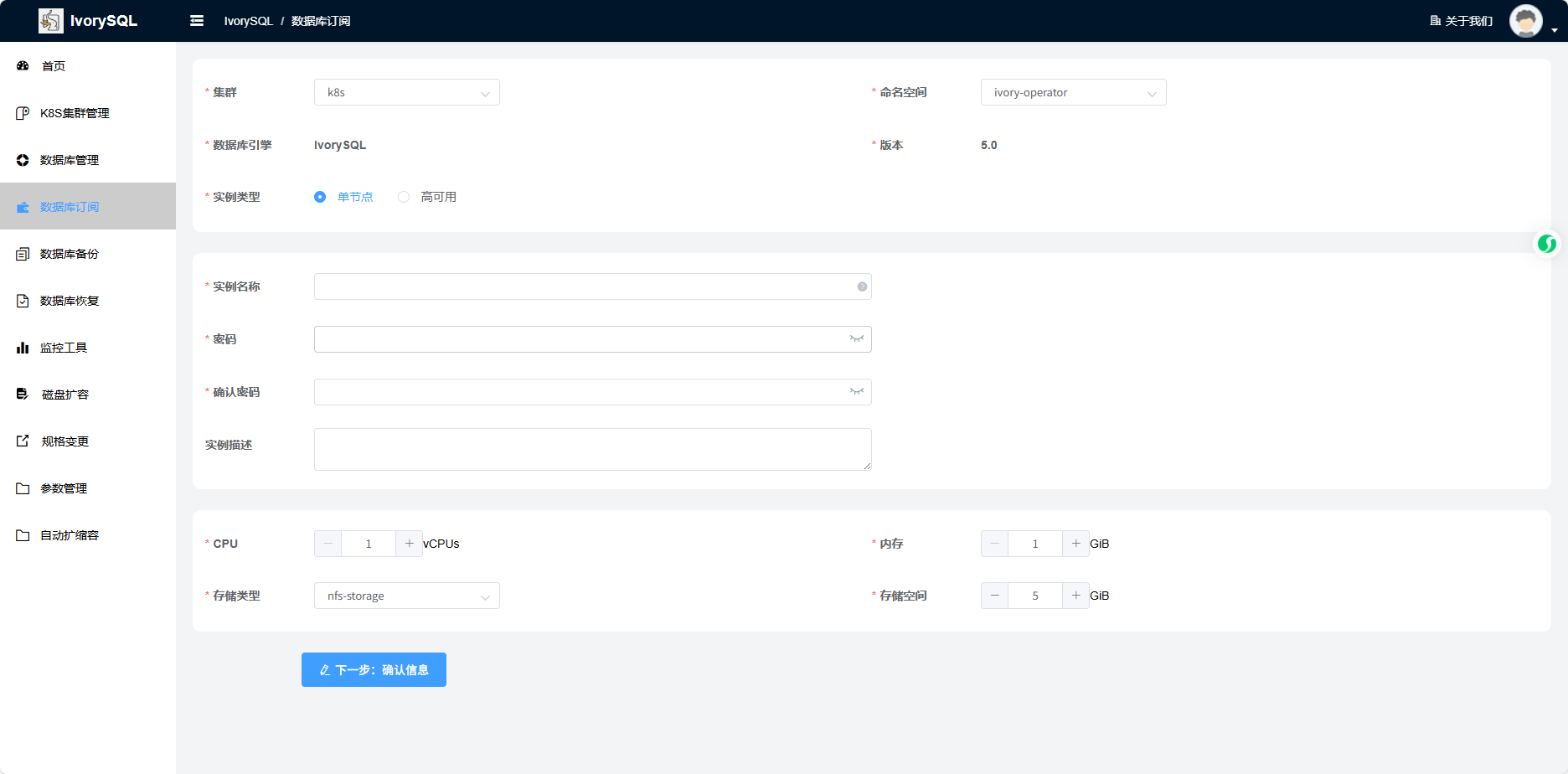Open the 关于我们 link

1462,21
